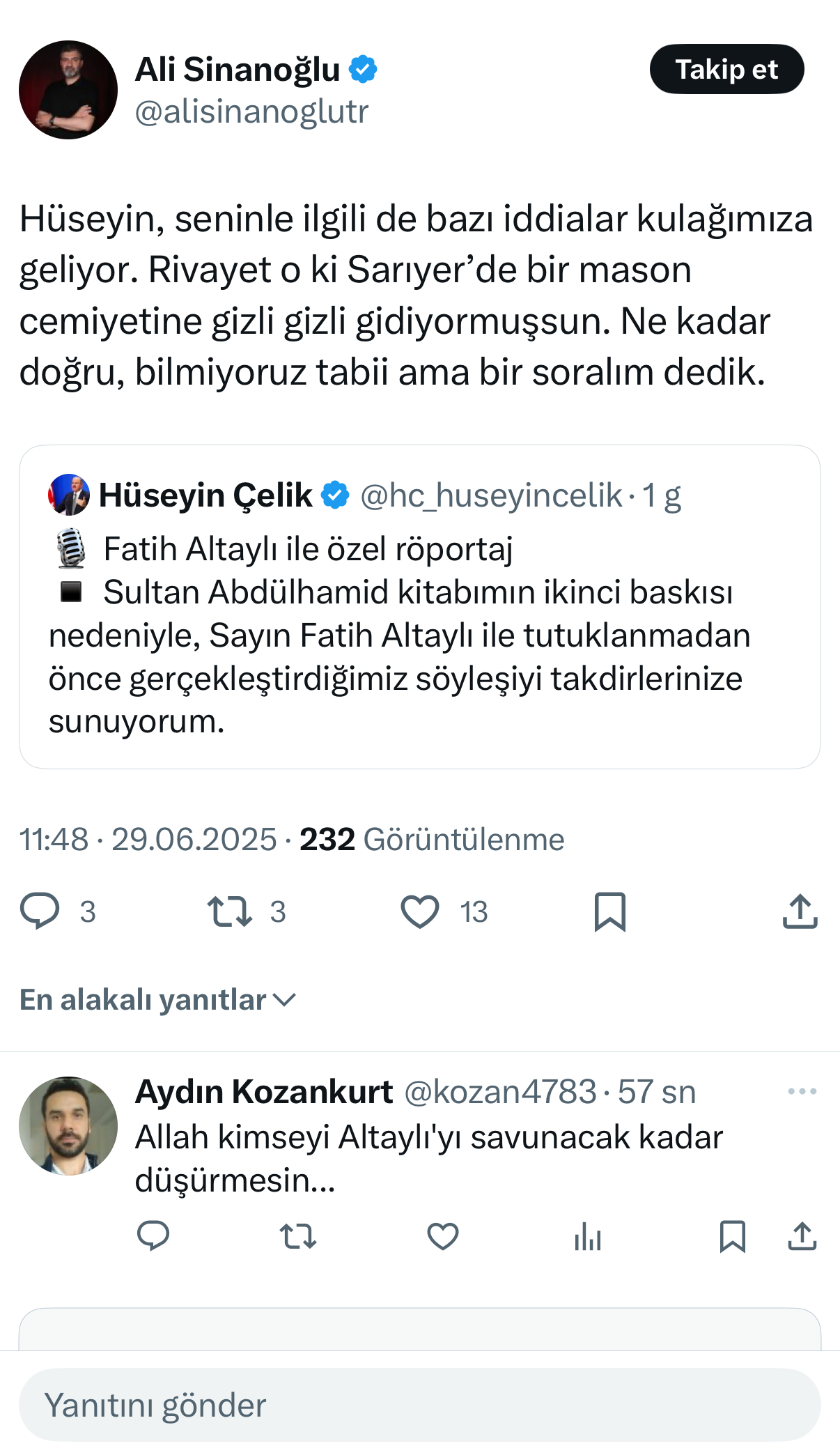Open more options on Aydın Kozankurt's reply
This screenshot has height=1448, width=840.
pyautogui.click(x=802, y=1091)
